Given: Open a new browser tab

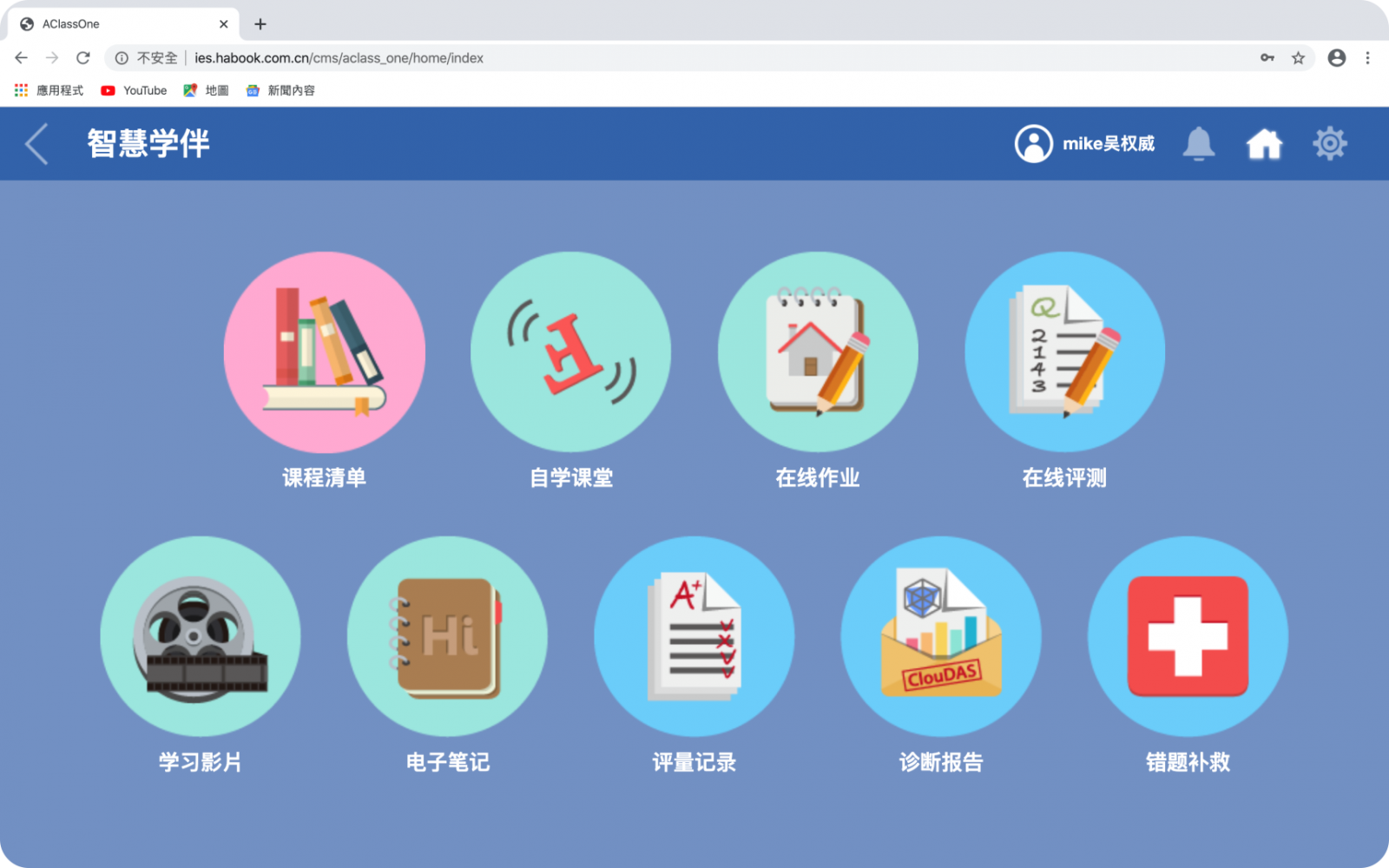Looking at the screenshot, I should click(260, 24).
